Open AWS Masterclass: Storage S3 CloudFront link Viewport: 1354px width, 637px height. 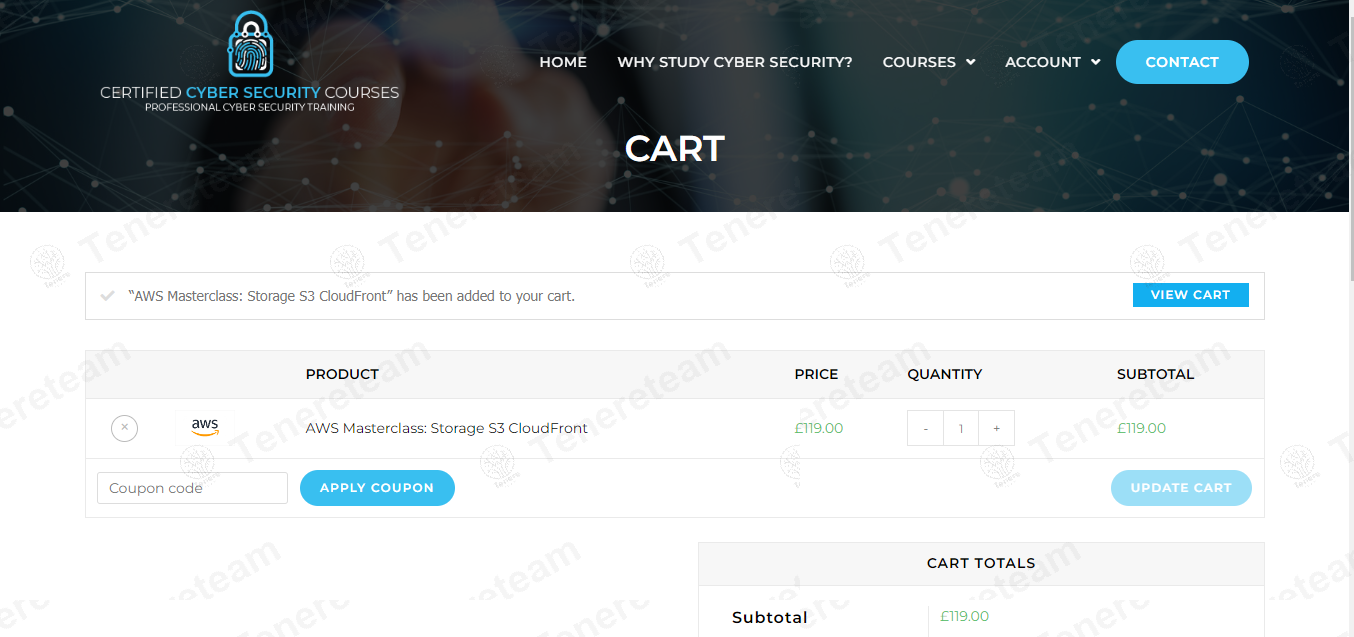click(446, 428)
